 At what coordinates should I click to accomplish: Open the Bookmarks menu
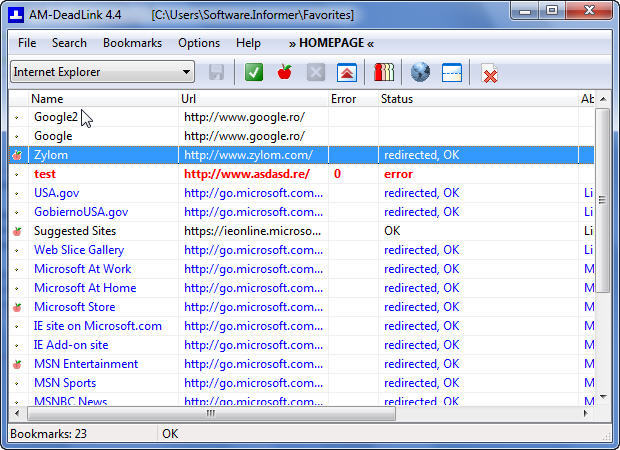132,43
